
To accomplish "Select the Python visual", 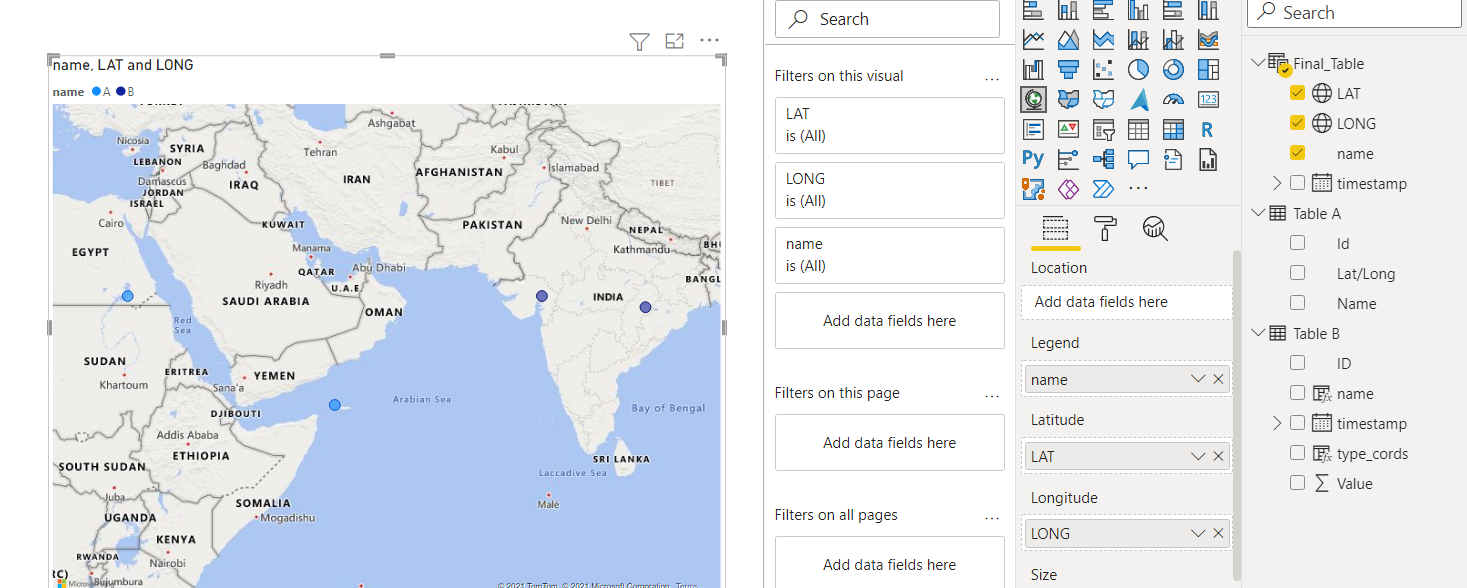I will (1033, 158).
